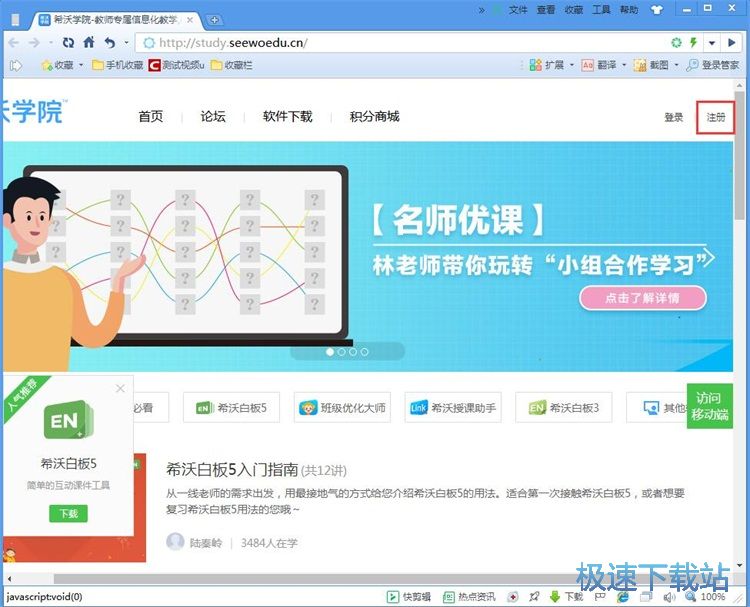750x607 pixels.
Task: Open the 收藏 menu in title bar
Action: [574, 10]
